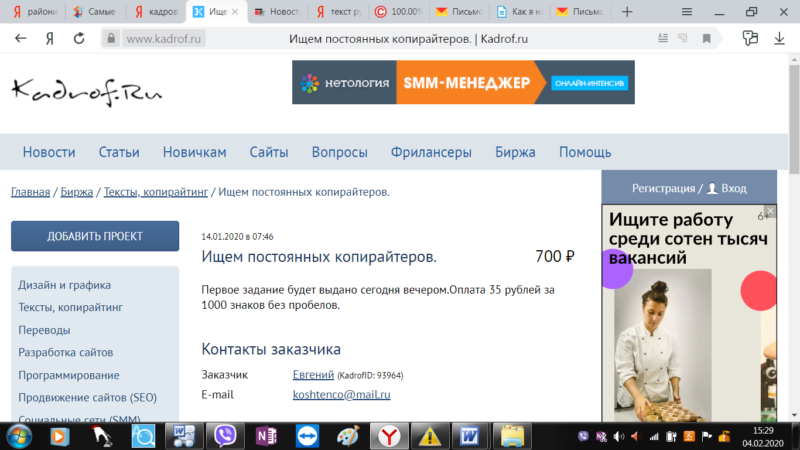Click the 'Вход' login link

tap(734, 188)
